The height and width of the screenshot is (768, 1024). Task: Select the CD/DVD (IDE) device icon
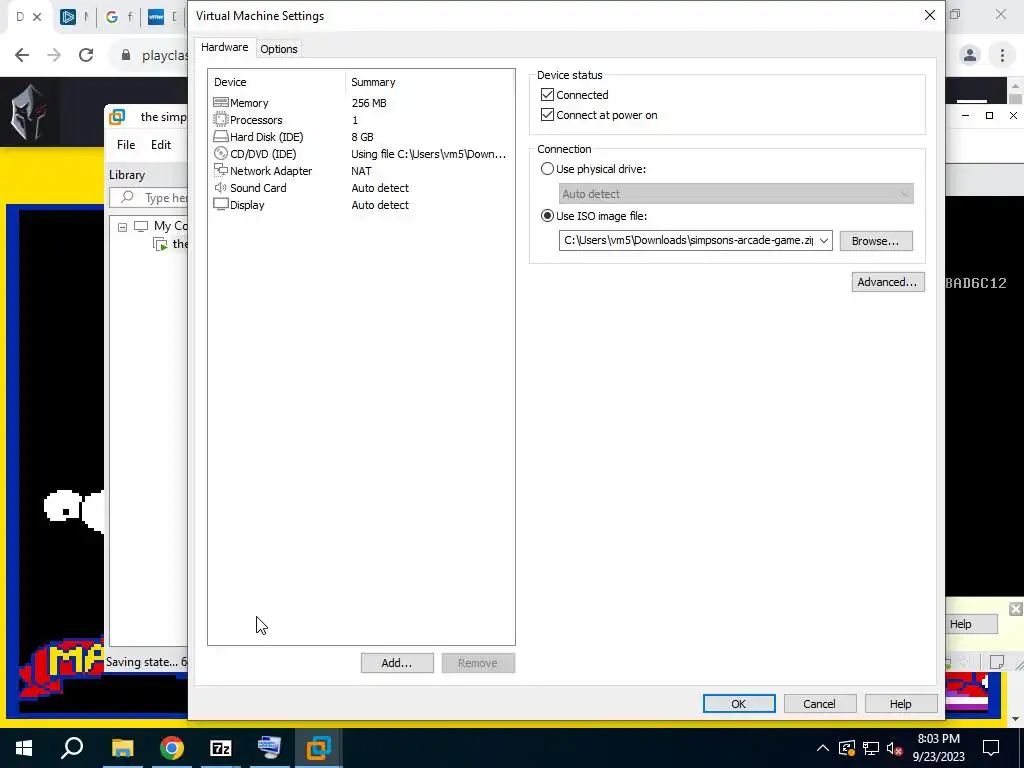(221, 153)
